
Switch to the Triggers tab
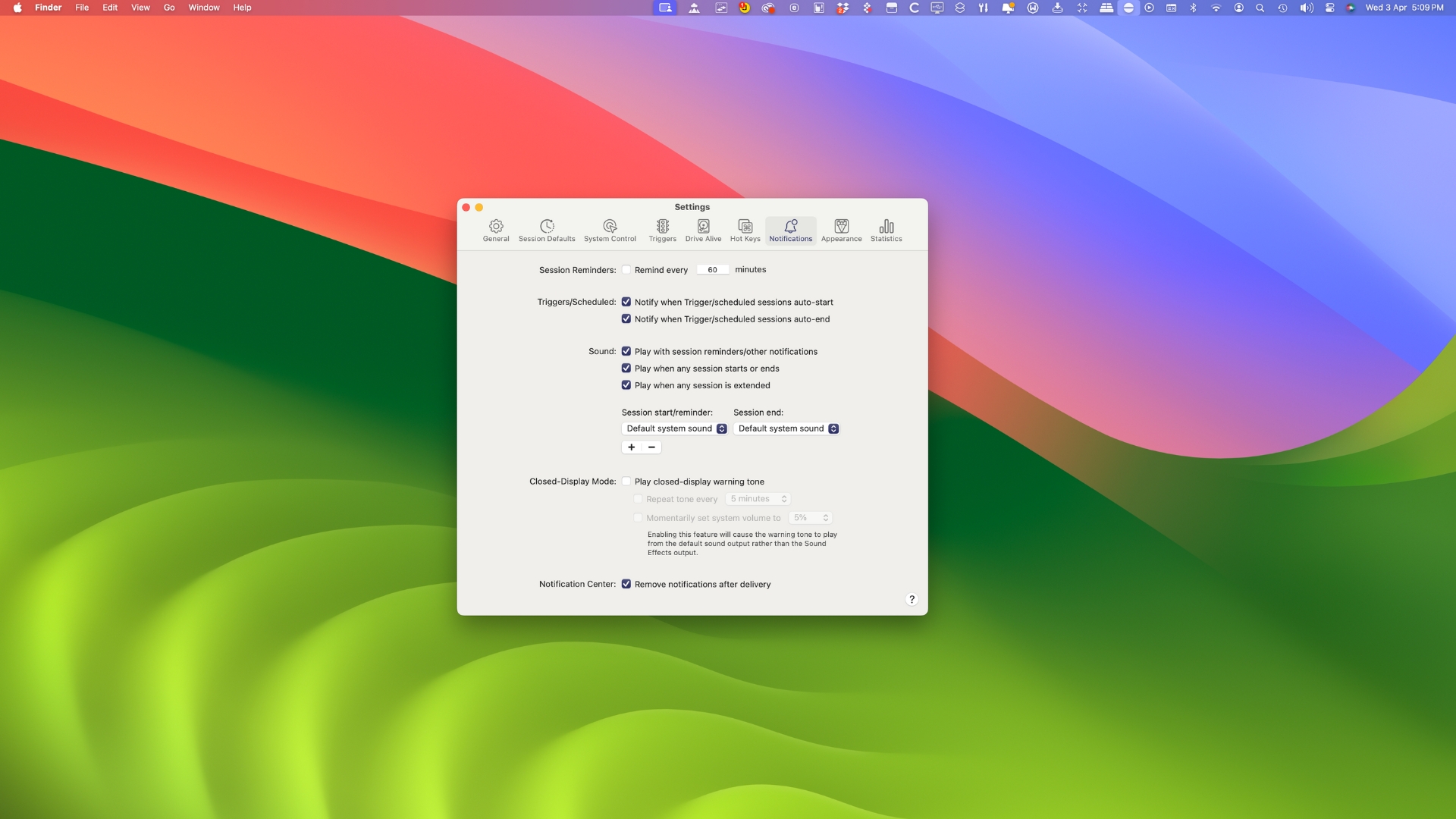pyautogui.click(x=663, y=231)
